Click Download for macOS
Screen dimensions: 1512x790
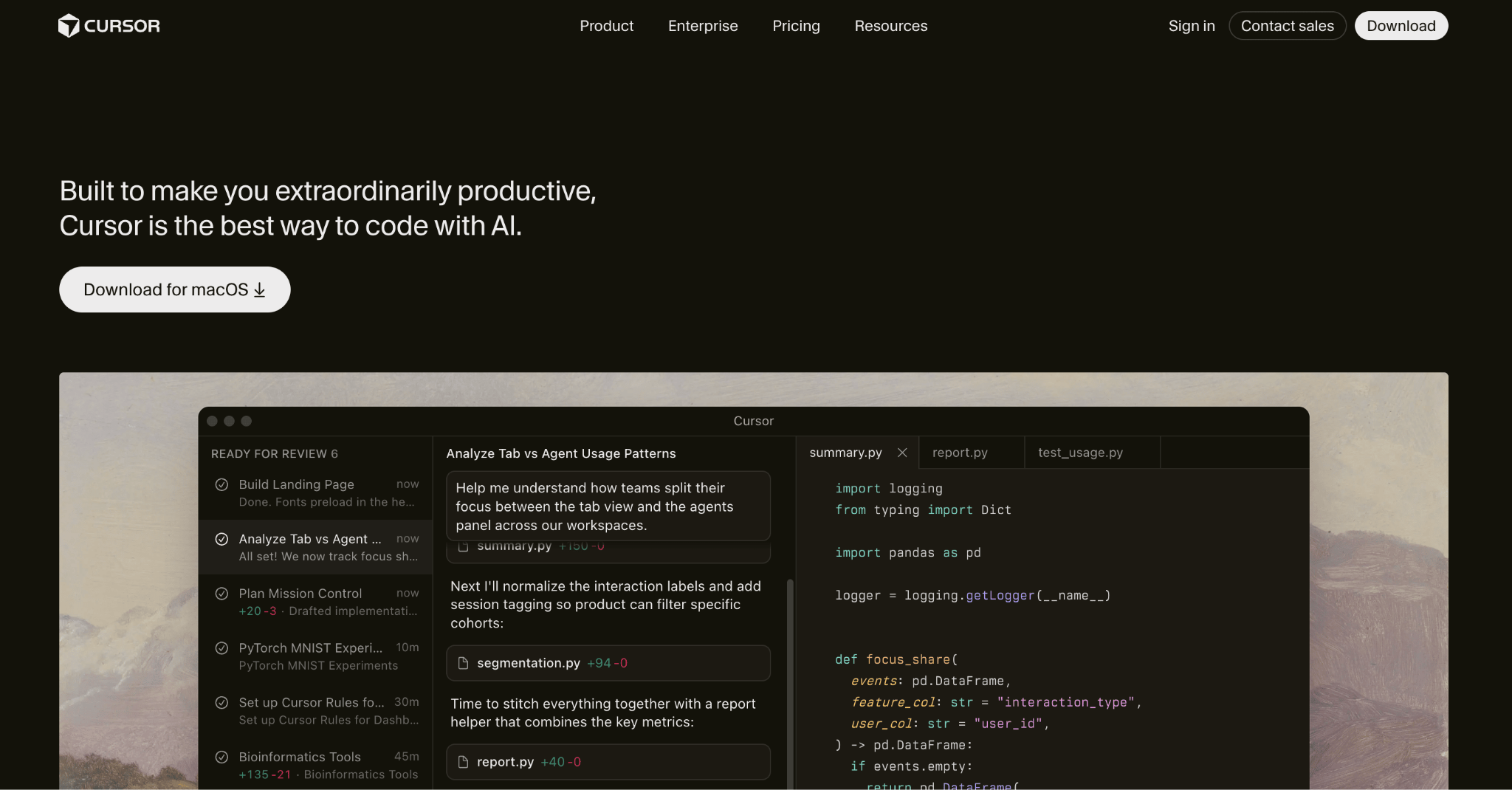point(174,289)
